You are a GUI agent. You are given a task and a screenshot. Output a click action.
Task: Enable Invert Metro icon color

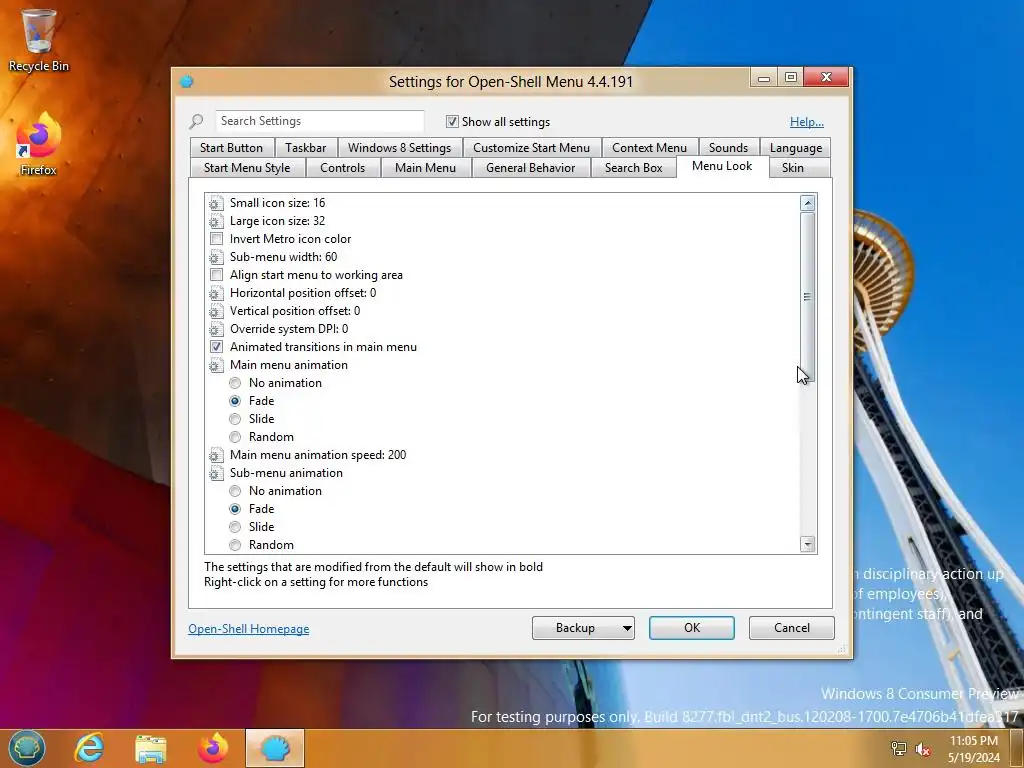tap(216, 239)
